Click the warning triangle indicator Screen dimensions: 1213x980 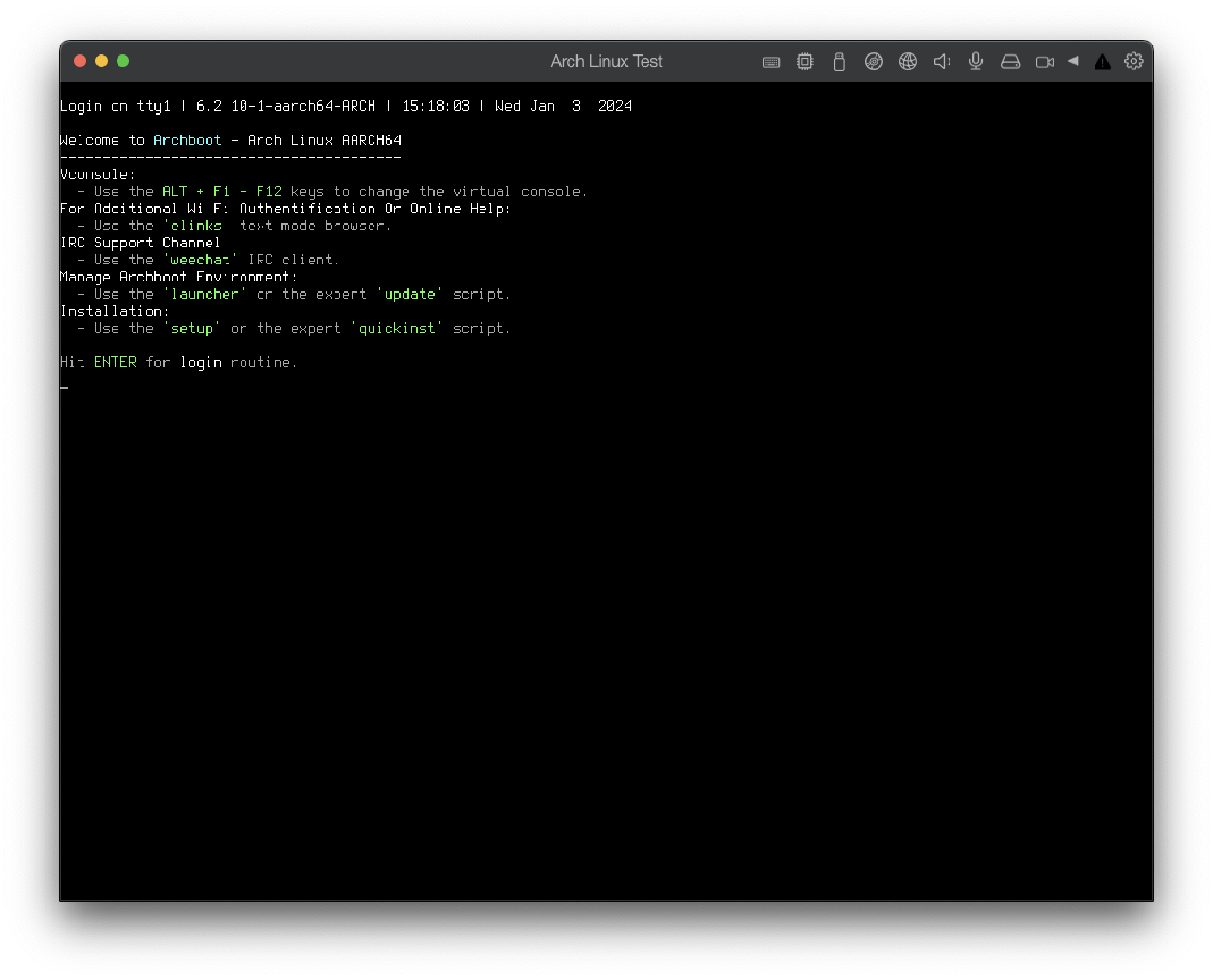[x=1102, y=61]
